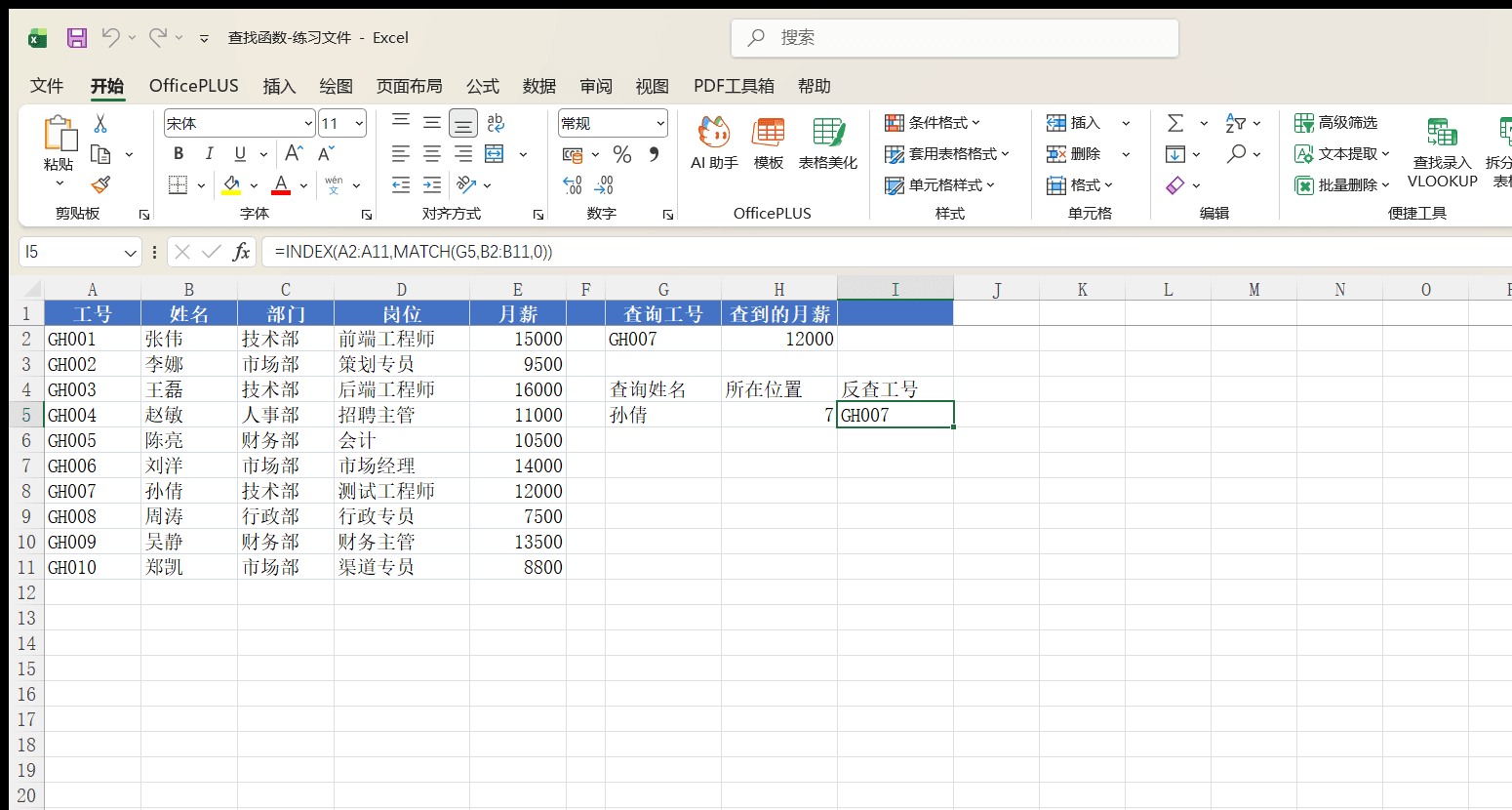Image resolution: width=1512 pixels, height=810 pixels.
Task: Click 表格美化 icon
Action: (828, 142)
